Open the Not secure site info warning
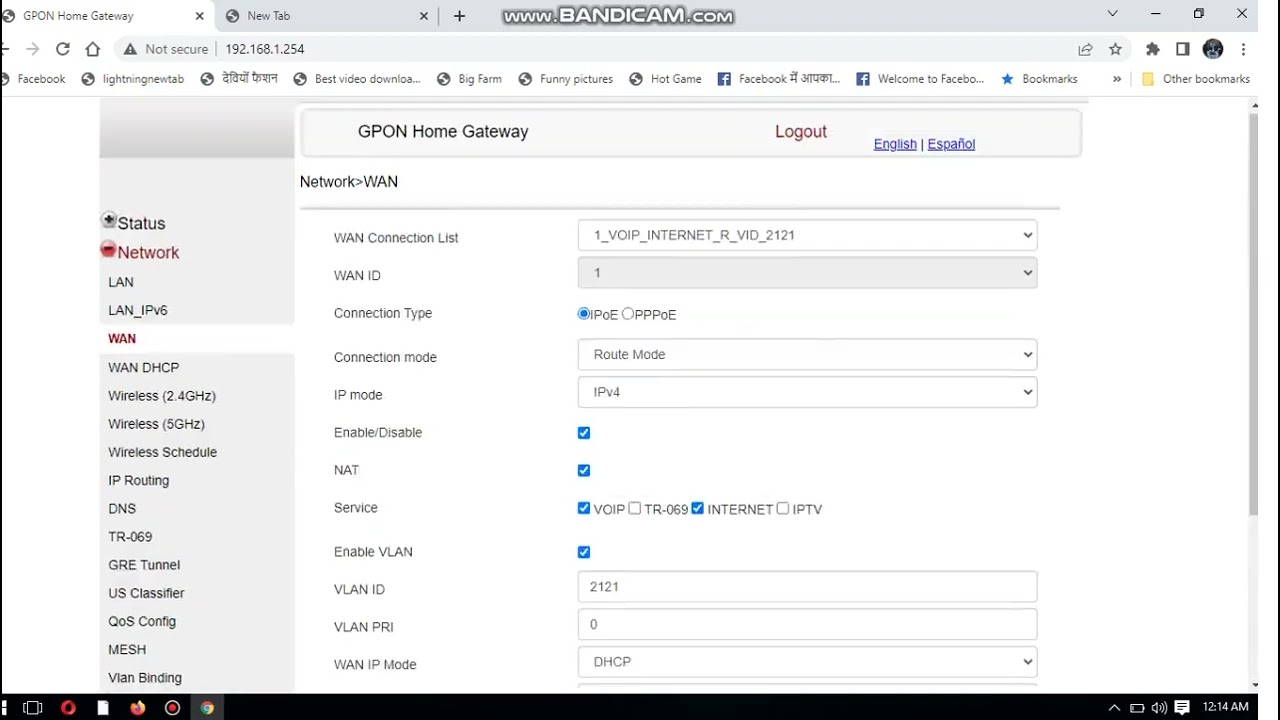1280x720 pixels. tap(166, 49)
